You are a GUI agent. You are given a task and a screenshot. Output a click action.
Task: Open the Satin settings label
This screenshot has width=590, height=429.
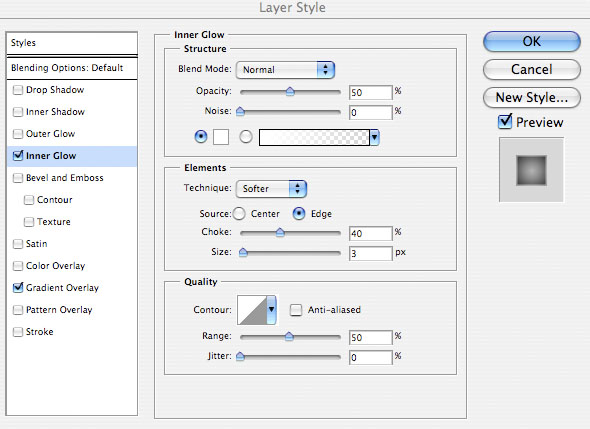36,244
